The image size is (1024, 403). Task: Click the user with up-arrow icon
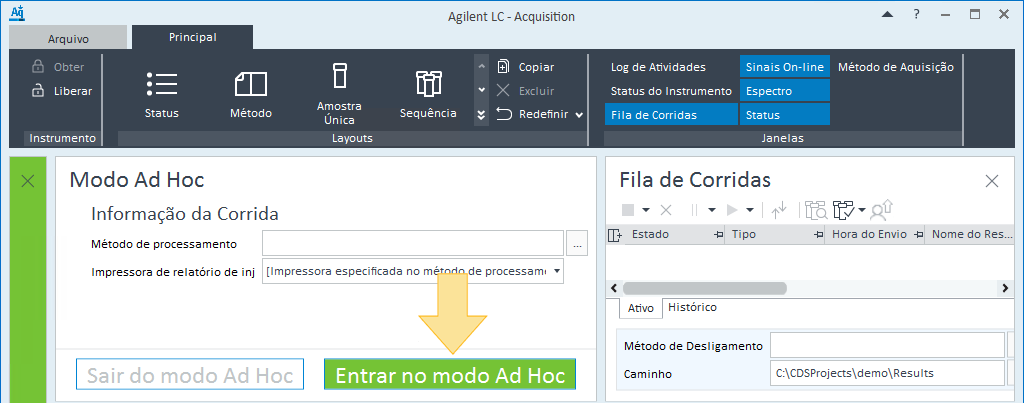point(882,209)
